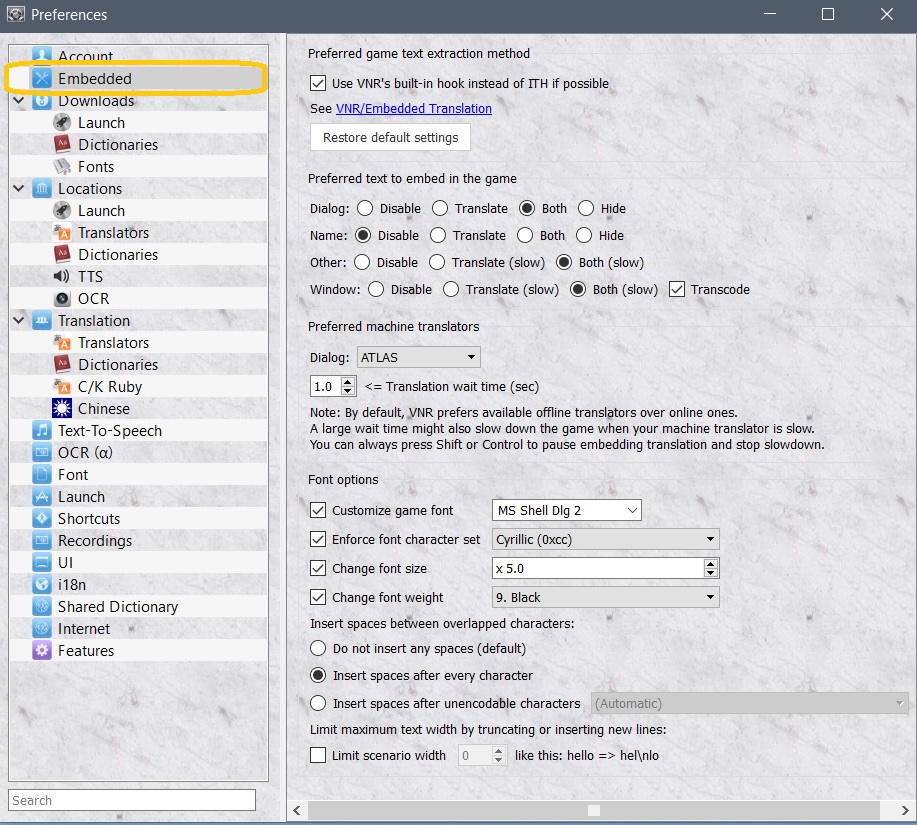
Task: Click the Locations building icon
Action: point(42,189)
